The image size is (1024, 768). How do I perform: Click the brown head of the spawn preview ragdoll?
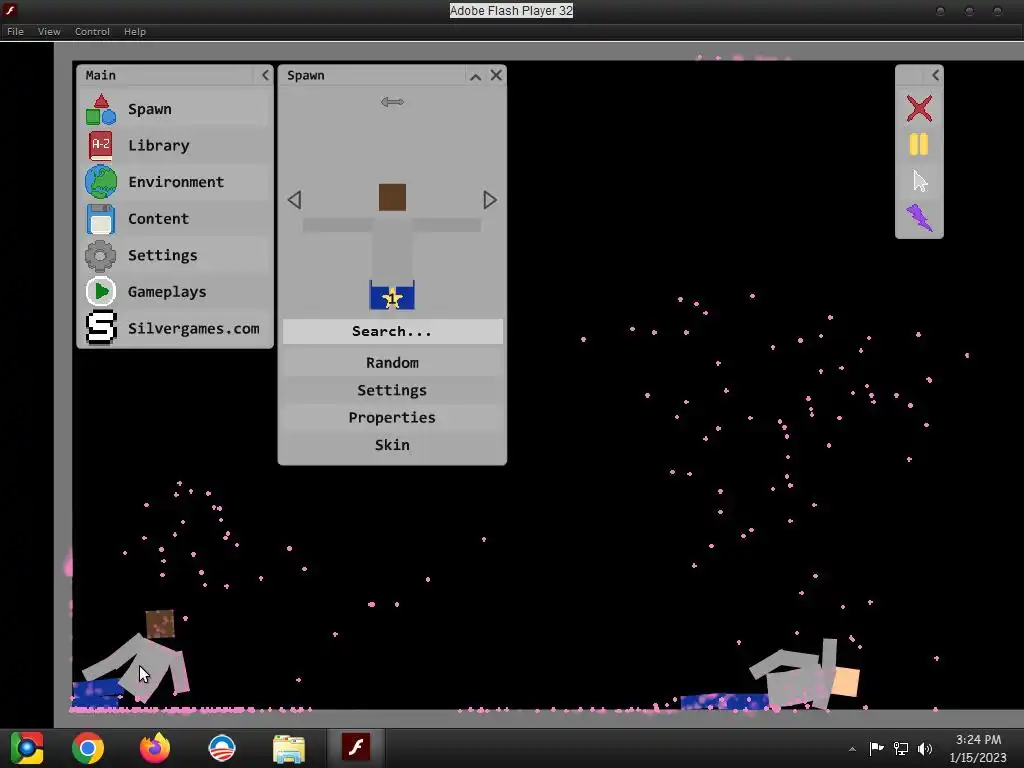[392, 197]
